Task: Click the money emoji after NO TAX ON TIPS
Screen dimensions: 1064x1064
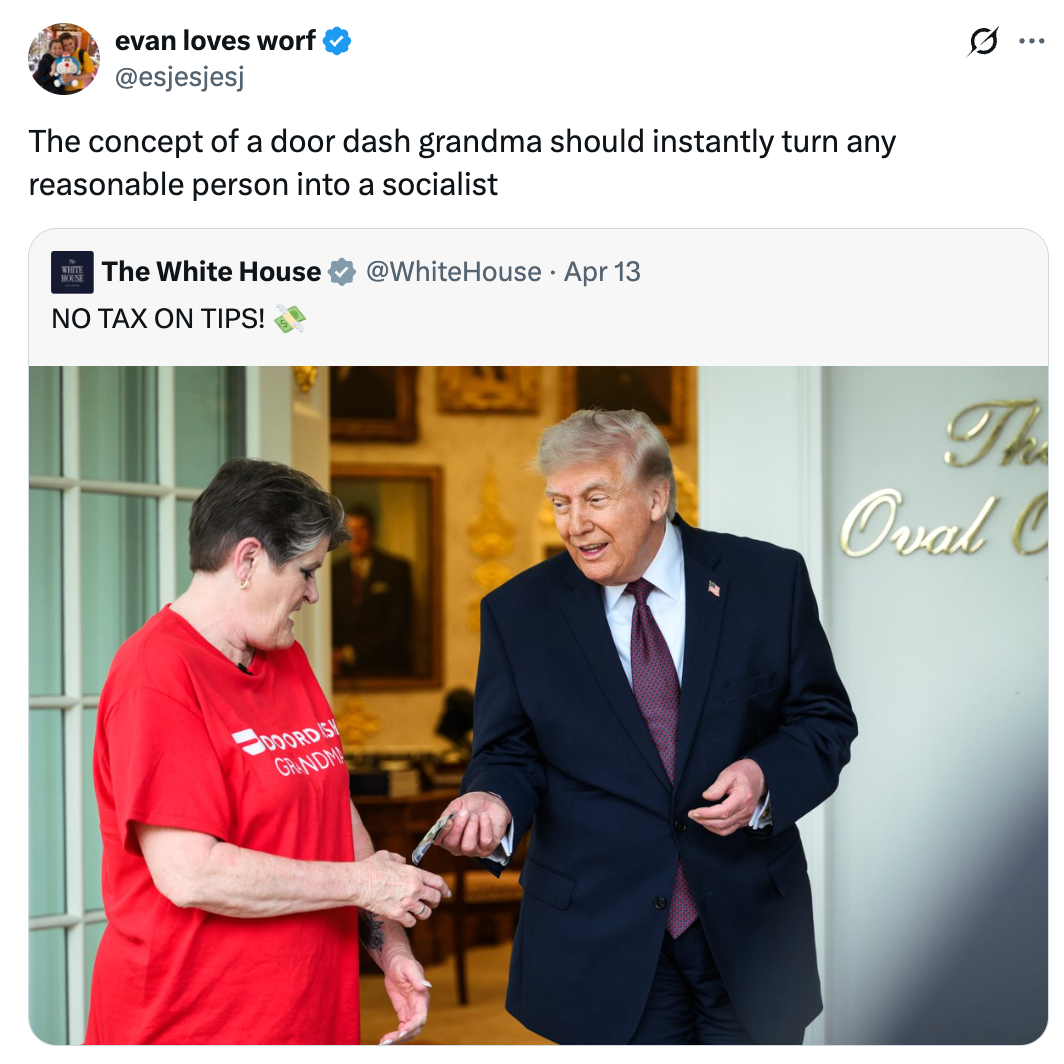Action: [290, 318]
